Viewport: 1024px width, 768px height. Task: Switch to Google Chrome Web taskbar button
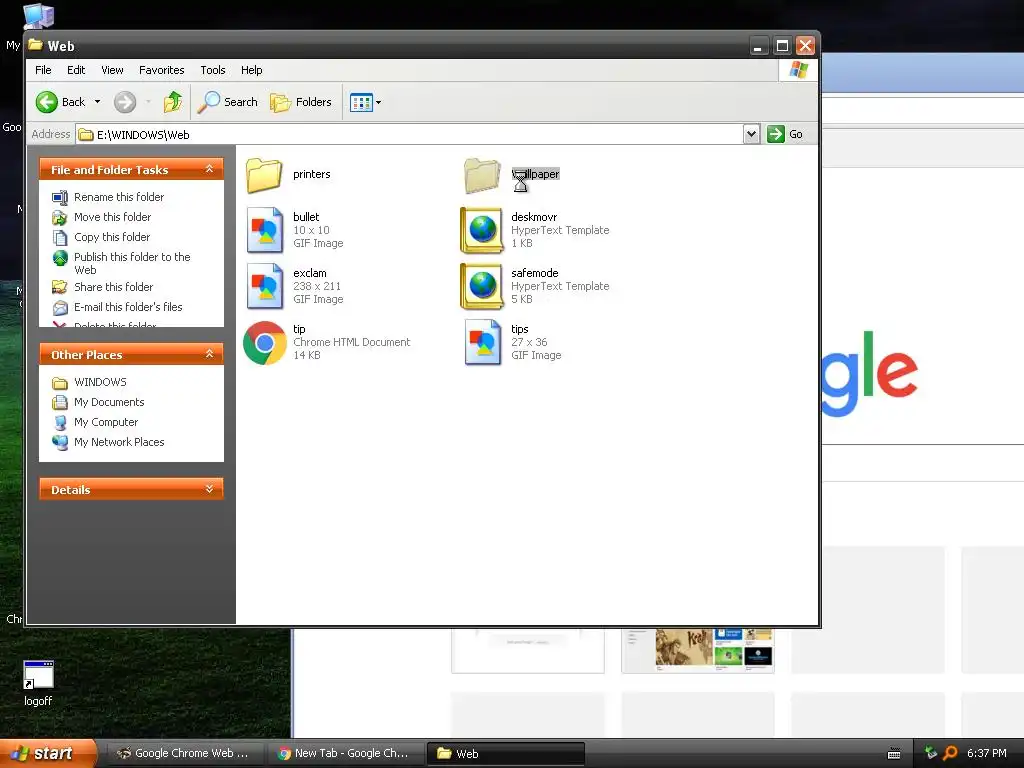pyautogui.click(x=185, y=754)
